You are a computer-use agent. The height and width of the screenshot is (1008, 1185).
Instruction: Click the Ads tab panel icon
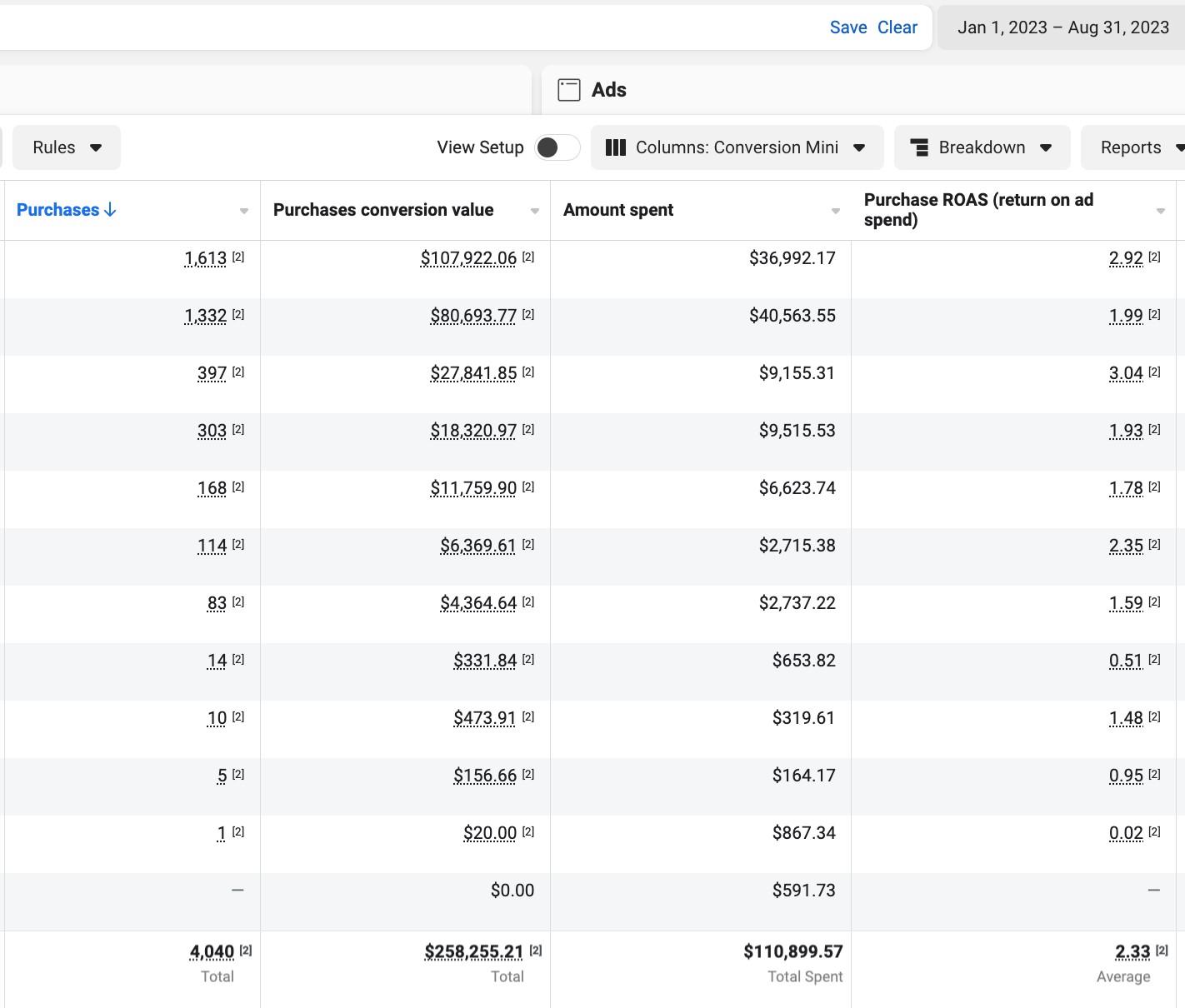569,90
